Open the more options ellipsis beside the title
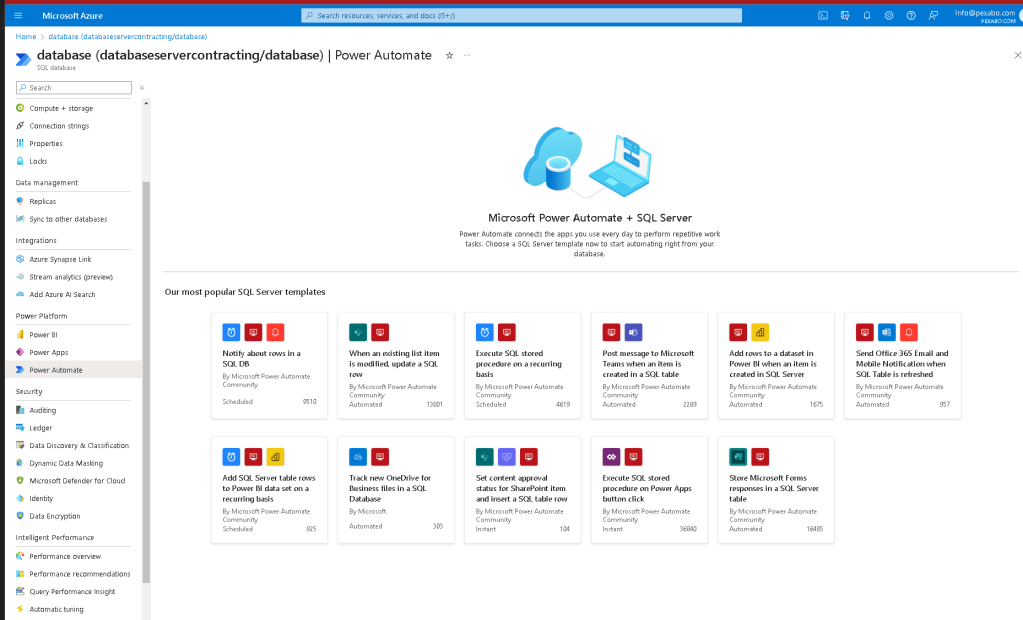Screen dimensions: 1023x620 (467, 55)
